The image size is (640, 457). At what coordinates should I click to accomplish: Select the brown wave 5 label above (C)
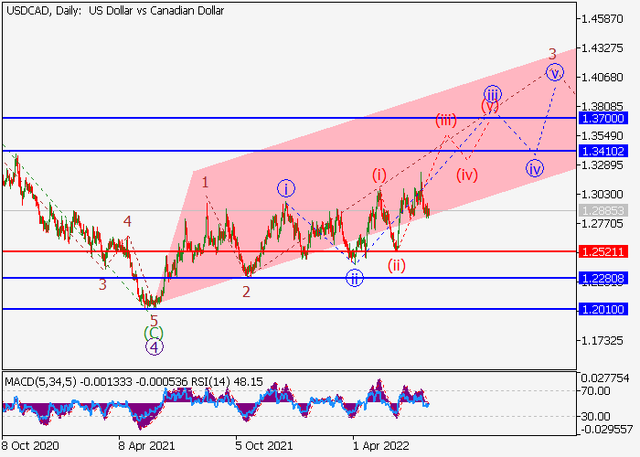(x=153, y=321)
